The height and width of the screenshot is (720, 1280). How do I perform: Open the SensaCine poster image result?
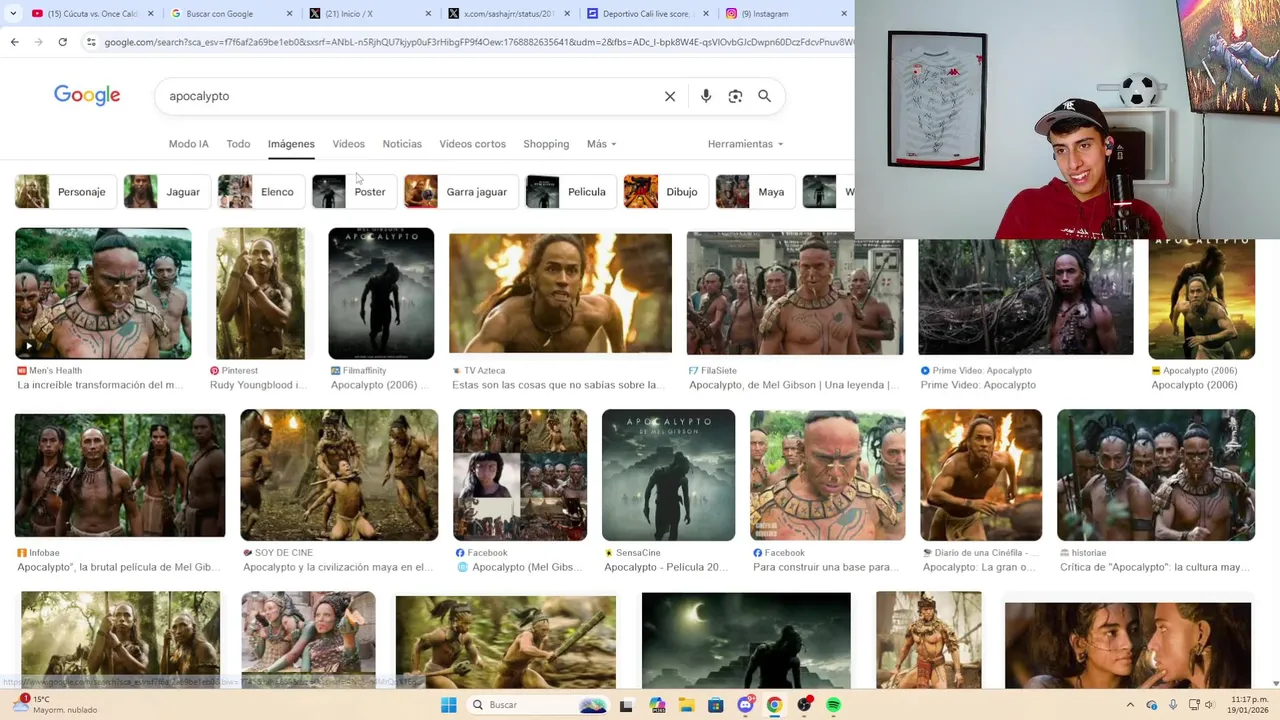(668, 475)
